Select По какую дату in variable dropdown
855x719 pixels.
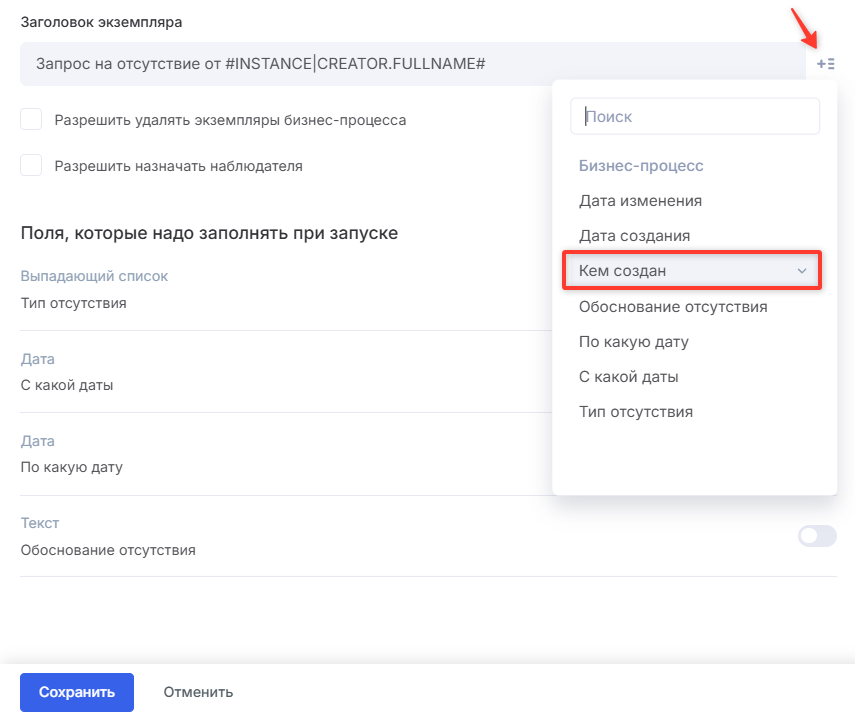click(634, 342)
